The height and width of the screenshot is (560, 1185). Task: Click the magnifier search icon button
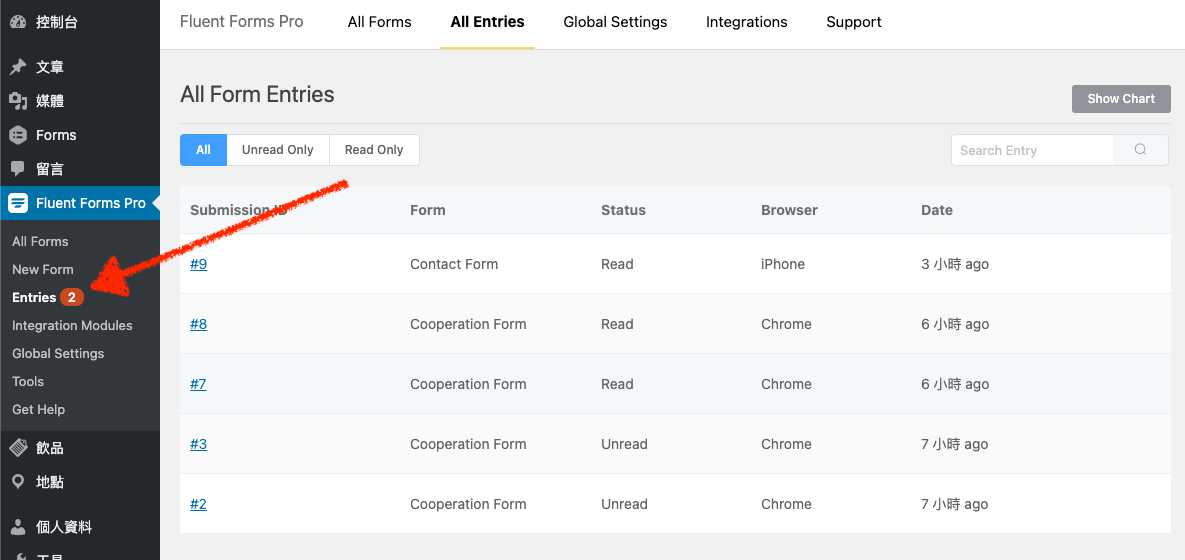click(1140, 150)
